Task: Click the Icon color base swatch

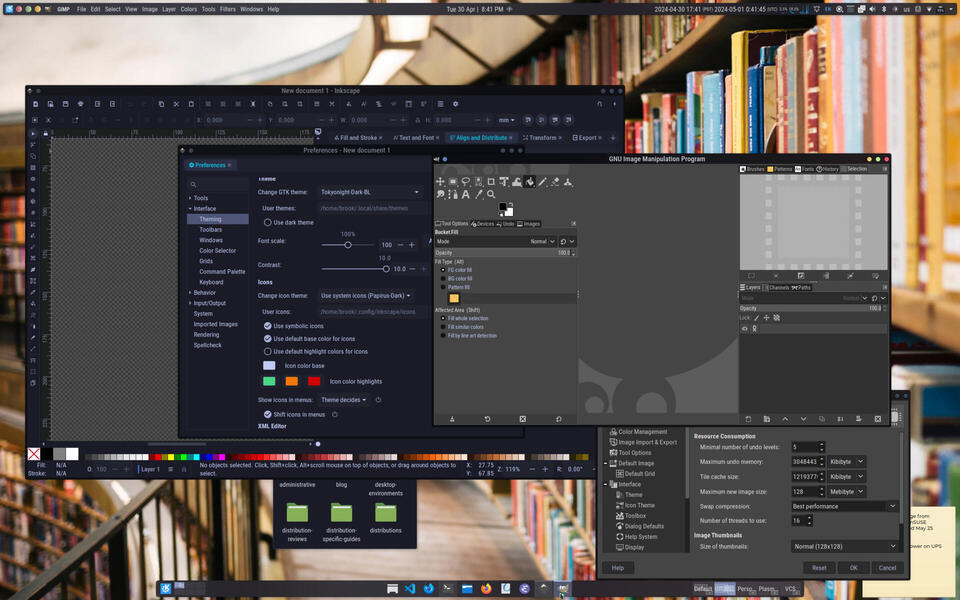Action: (269, 366)
